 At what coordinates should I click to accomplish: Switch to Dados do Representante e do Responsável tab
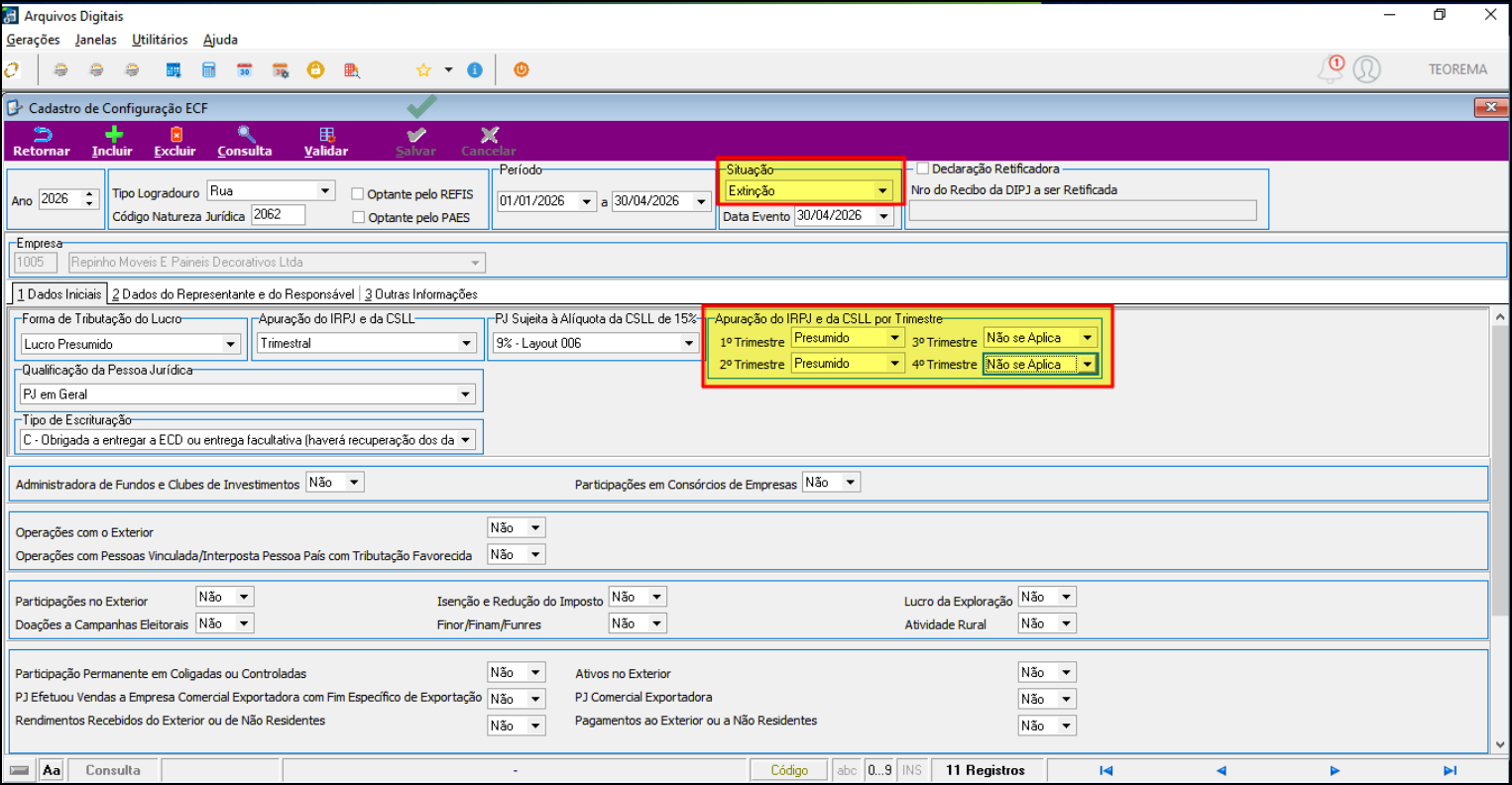coord(233,294)
